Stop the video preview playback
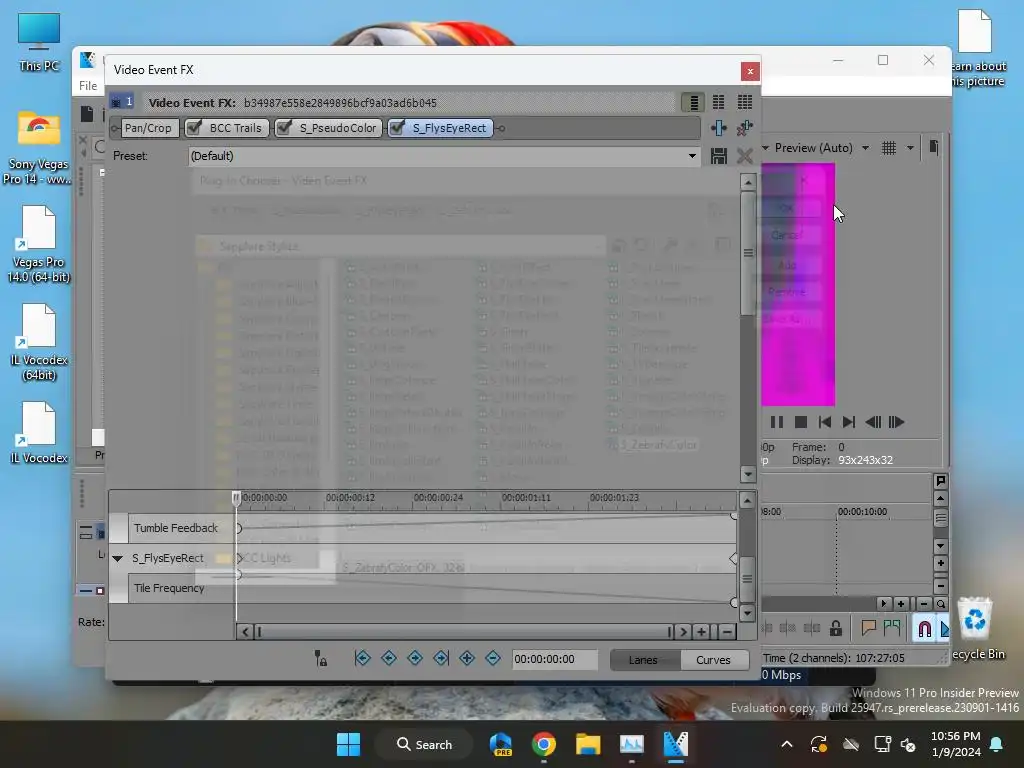1024x768 pixels. click(801, 423)
